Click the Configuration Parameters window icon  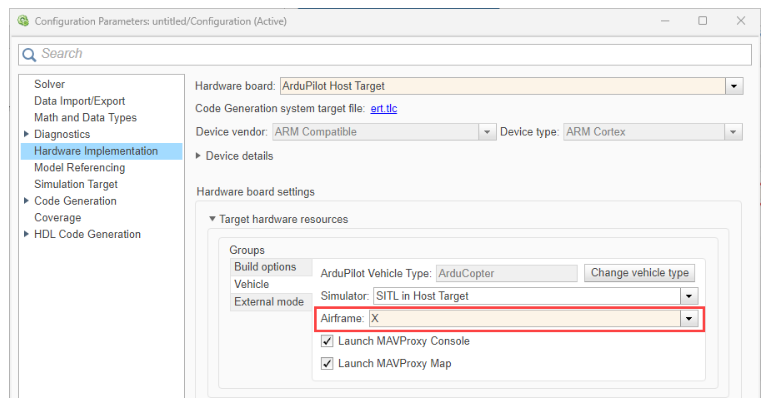[23, 20]
